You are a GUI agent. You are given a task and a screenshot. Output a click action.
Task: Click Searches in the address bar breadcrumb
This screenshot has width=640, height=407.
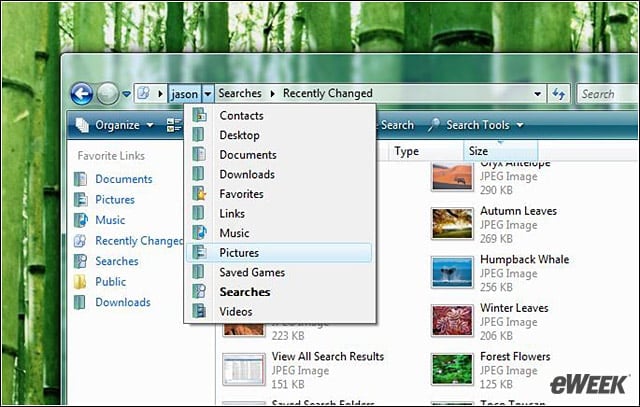point(240,93)
